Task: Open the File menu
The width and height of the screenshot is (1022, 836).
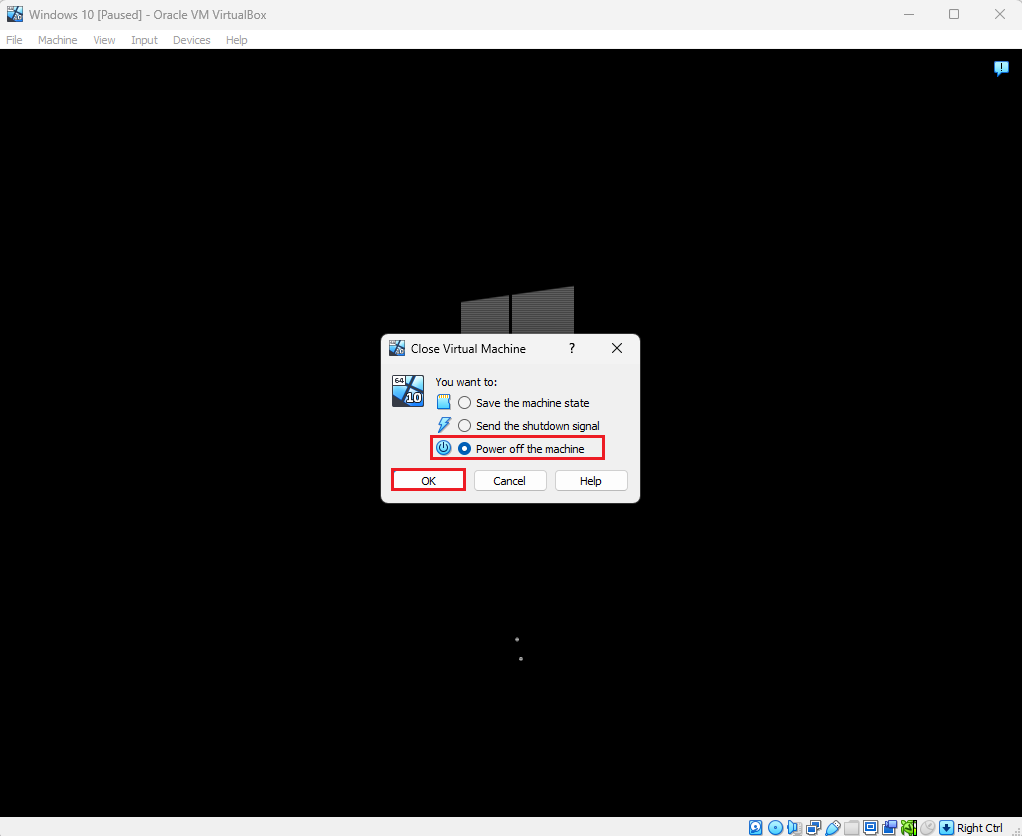Action: (x=14, y=40)
